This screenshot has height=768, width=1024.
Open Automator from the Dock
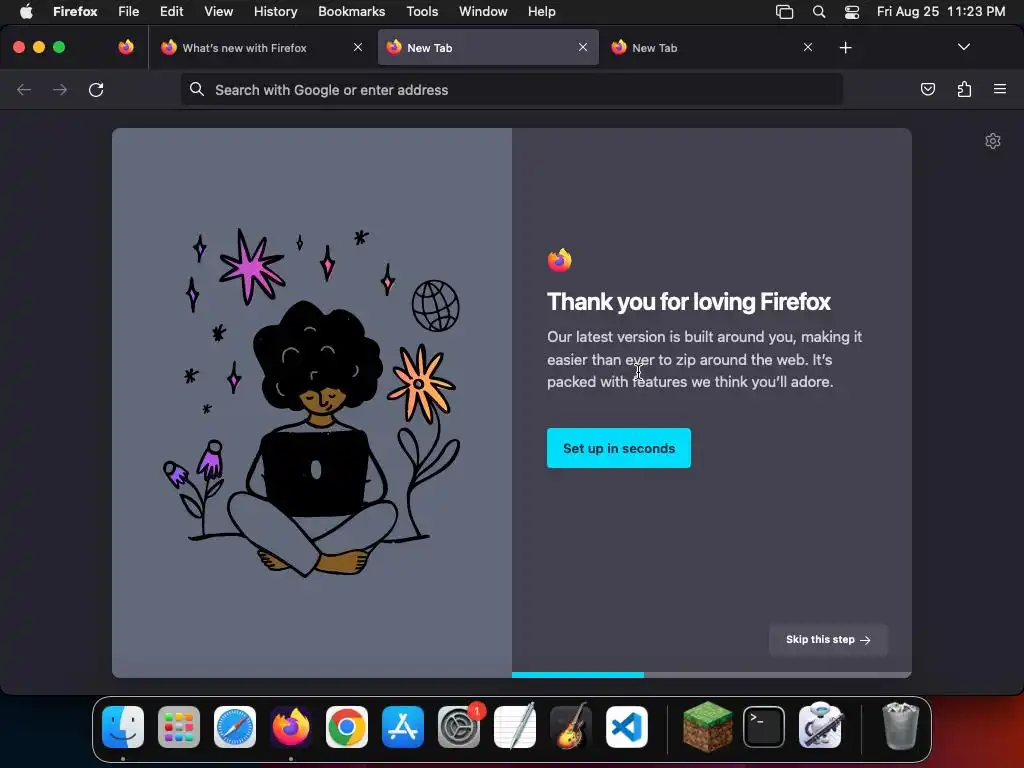tap(820, 727)
